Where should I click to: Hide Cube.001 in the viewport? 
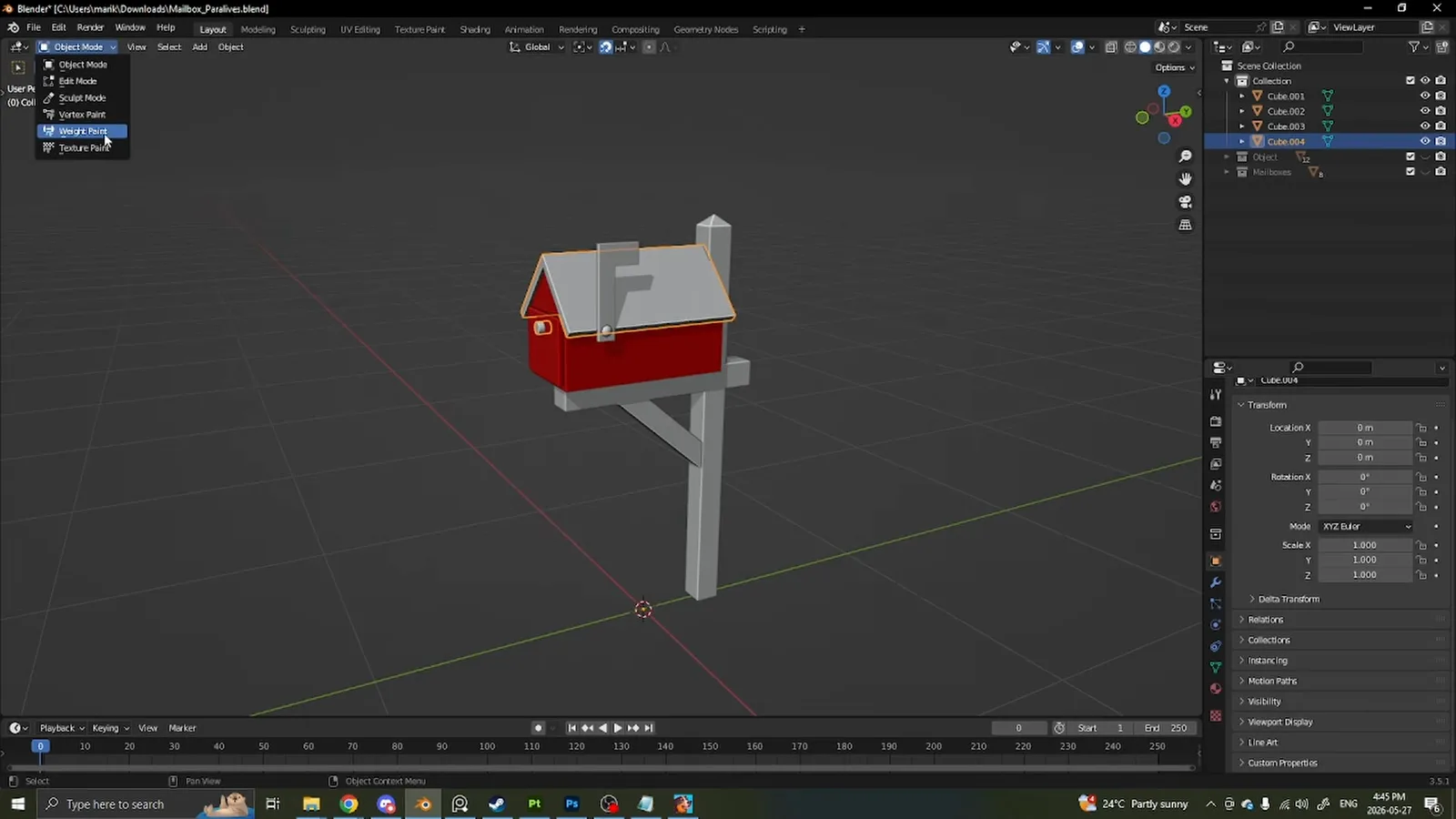pos(1425,96)
